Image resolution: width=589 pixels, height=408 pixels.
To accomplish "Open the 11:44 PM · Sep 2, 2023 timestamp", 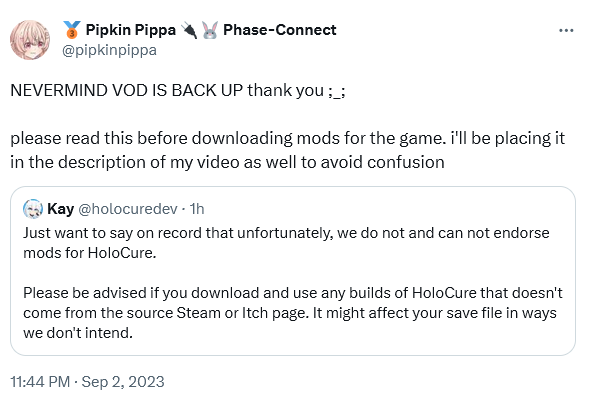I will tap(87, 382).
